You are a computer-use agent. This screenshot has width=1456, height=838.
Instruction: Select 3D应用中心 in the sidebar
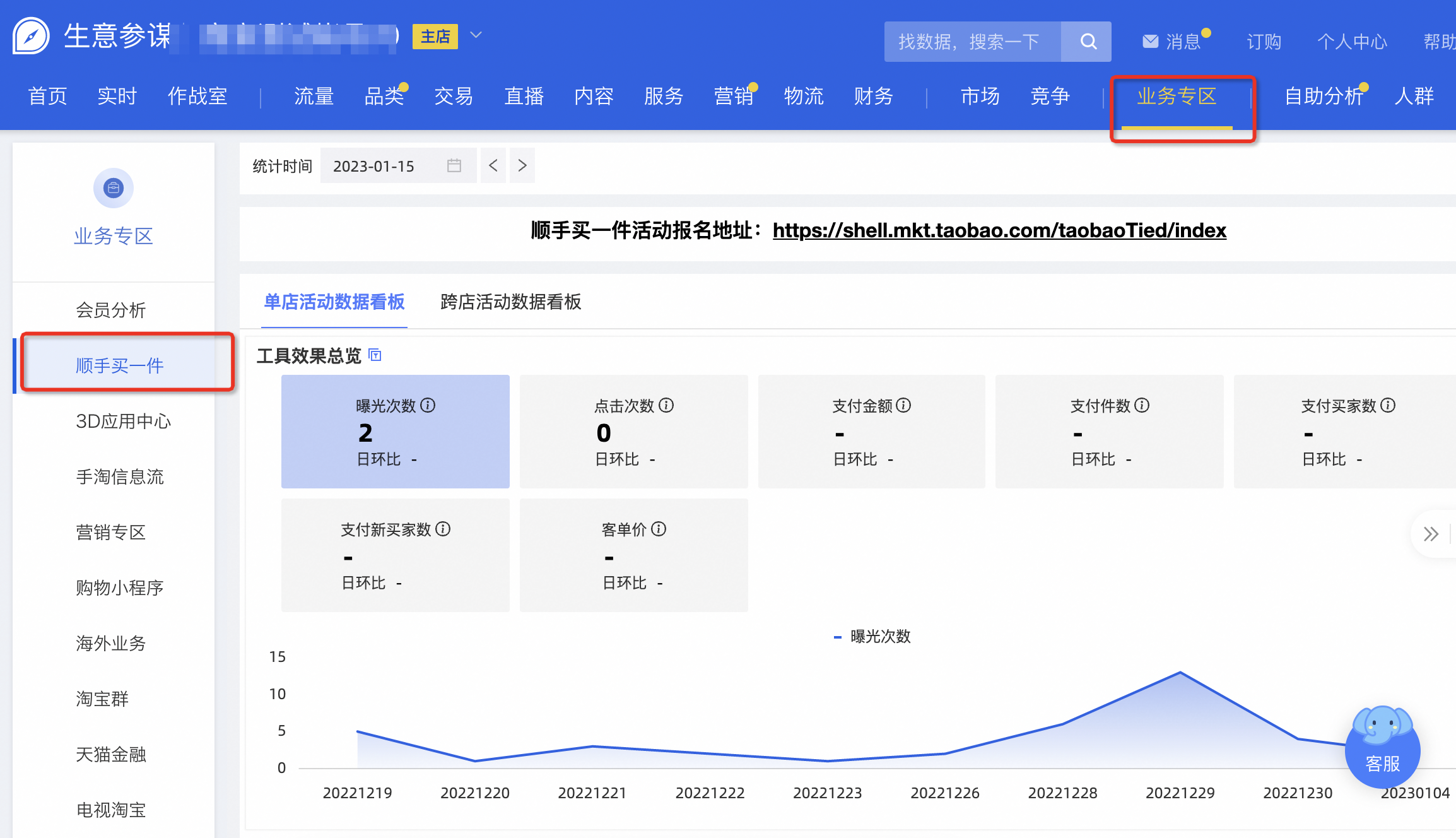pos(124,421)
